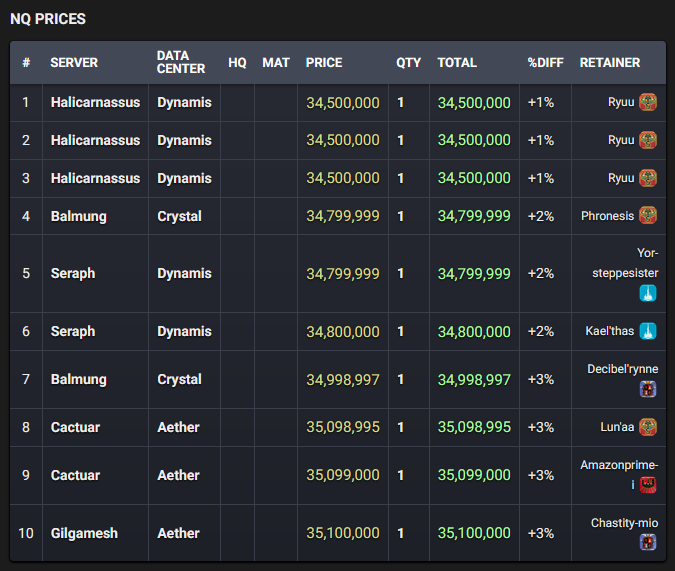Click the price 34,799,999 in row 4
The height and width of the screenshot is (571, 675).
tap(343, 216)
